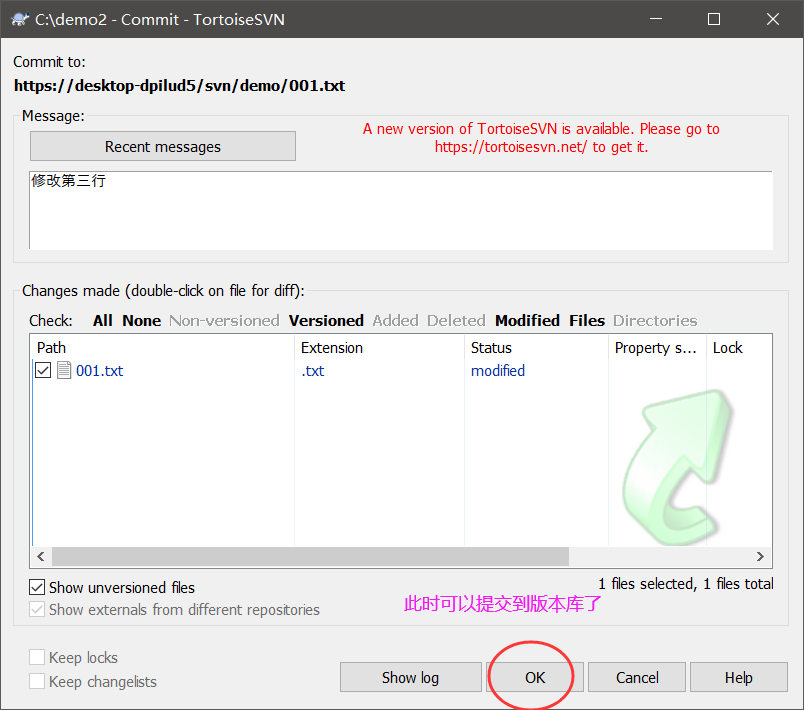804x710 pixels.
Task: Click the 001.txt file document icon
Action: 64,370
